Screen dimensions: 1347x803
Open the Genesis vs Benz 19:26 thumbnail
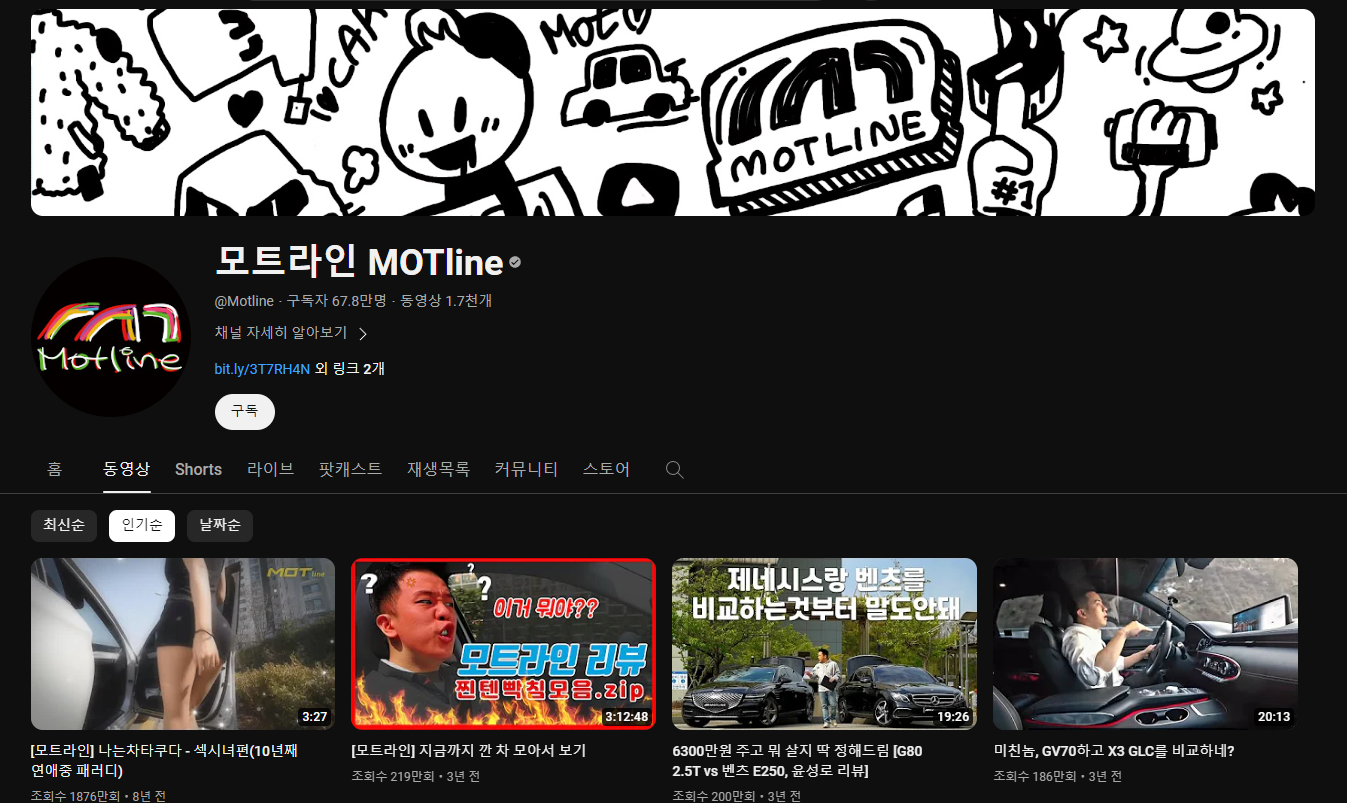pos(824,644)
